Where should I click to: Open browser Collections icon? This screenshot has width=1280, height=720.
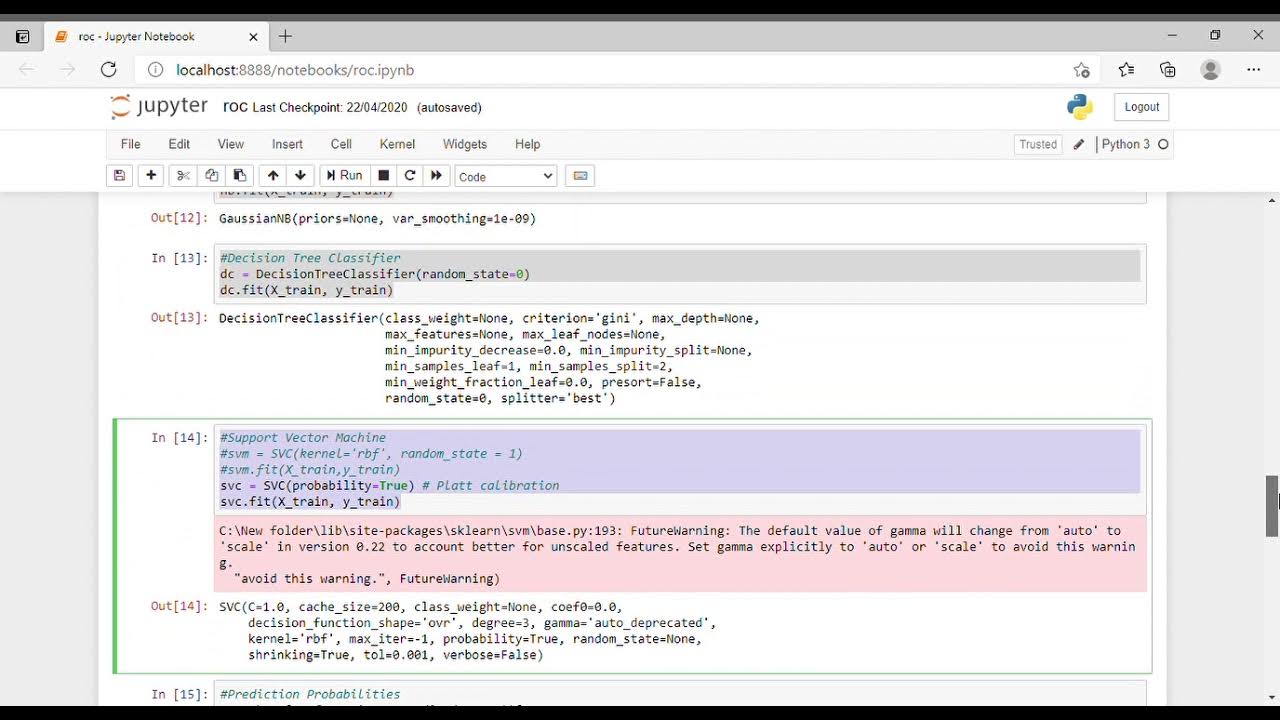(x=1168, y=70)
